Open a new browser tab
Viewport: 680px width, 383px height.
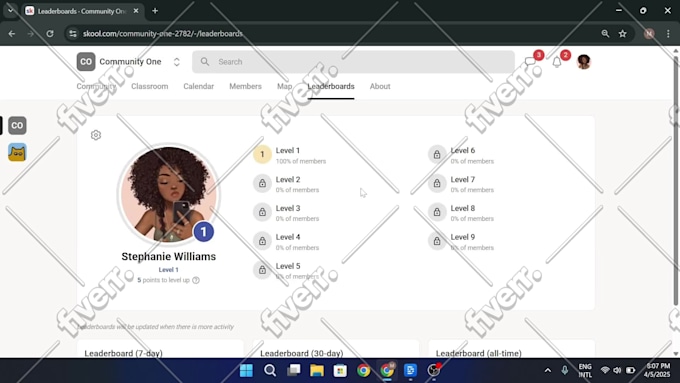click(155, 11)
